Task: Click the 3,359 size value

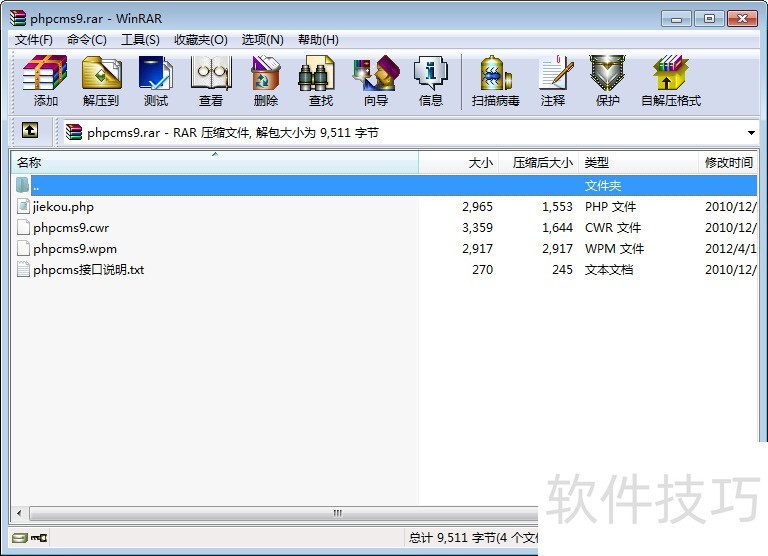Action: click(x=477, y=228)
